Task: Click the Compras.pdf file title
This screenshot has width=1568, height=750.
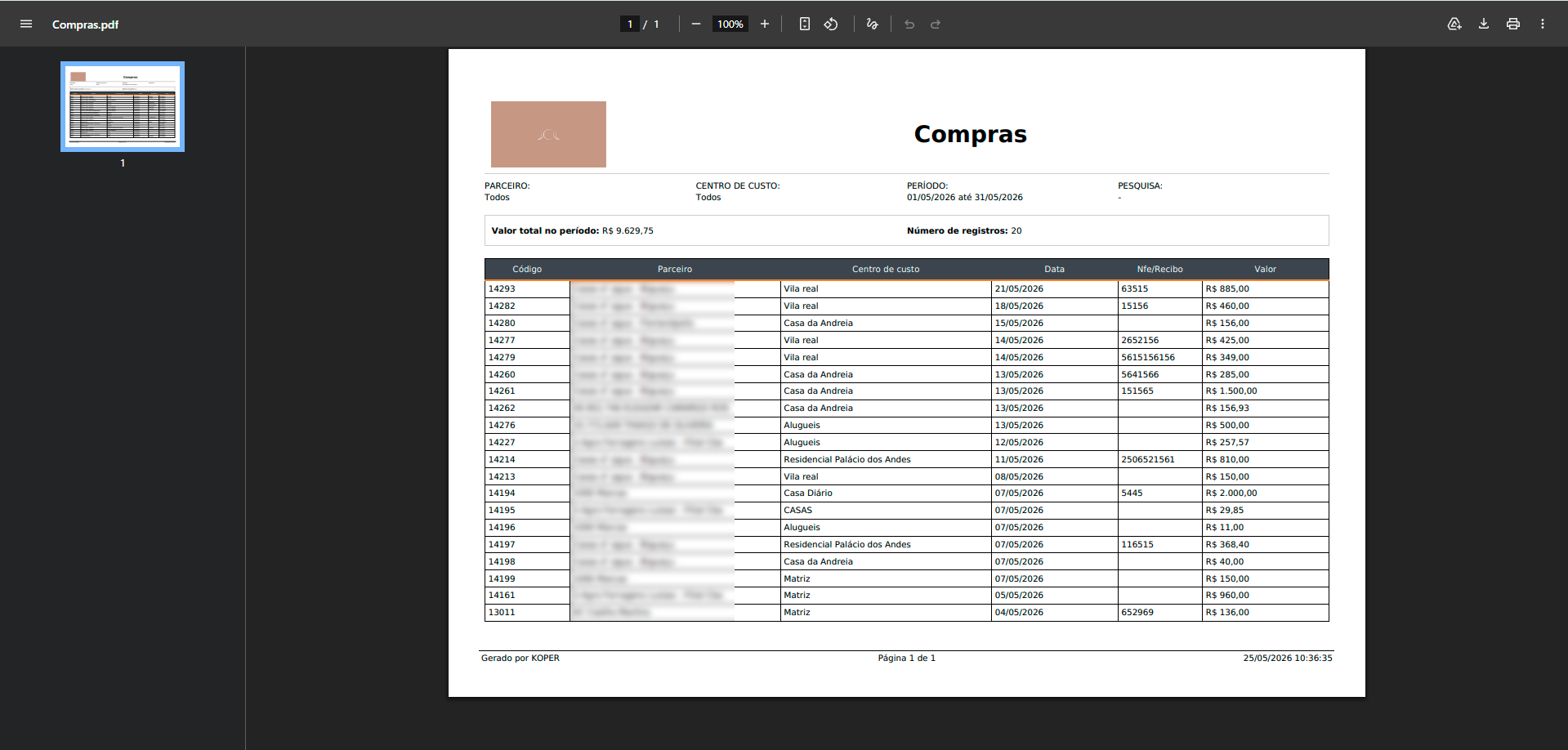Action: (85, 25)
